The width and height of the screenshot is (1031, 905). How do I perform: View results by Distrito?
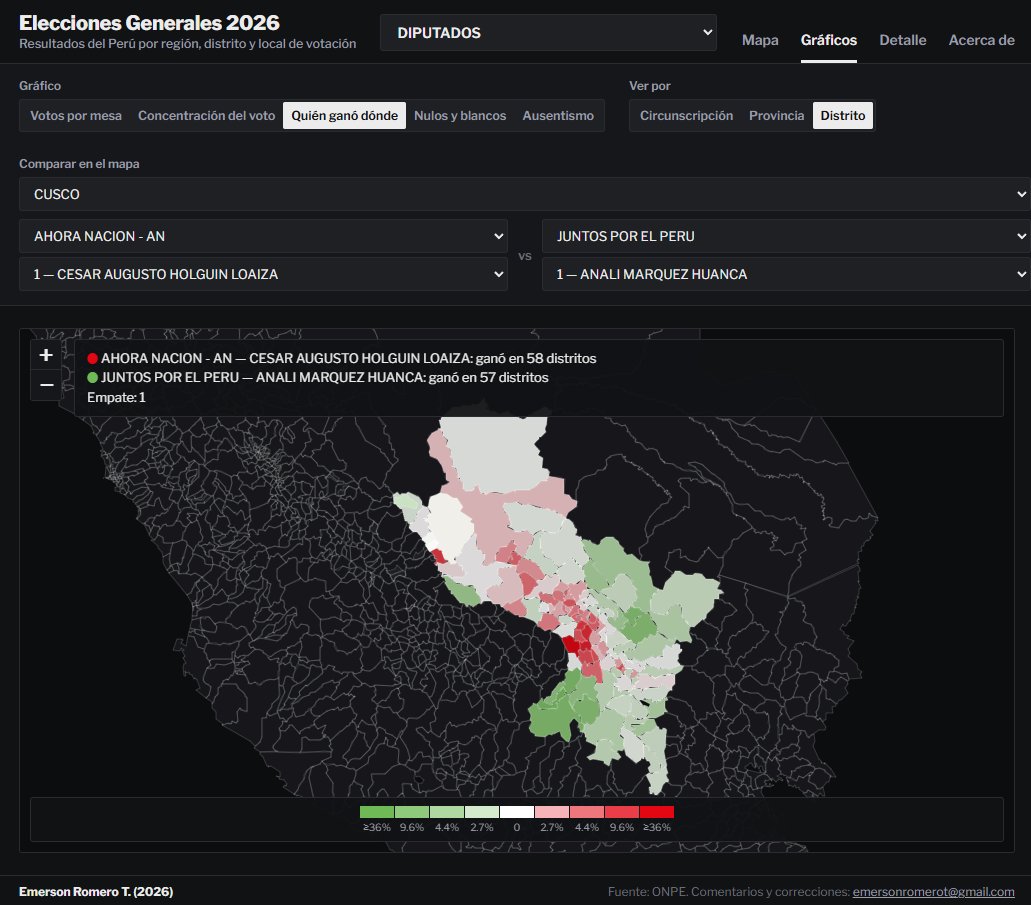(x=843, y=116)
